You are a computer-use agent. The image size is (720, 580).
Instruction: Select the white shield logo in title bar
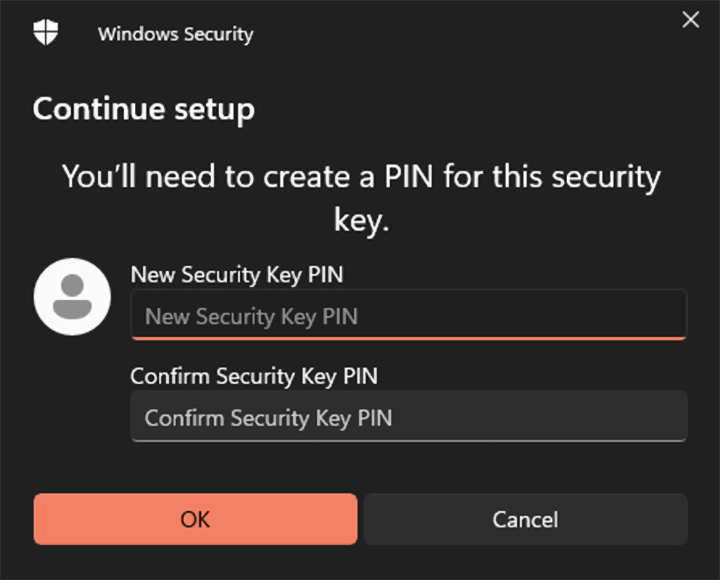click(46, 33)
